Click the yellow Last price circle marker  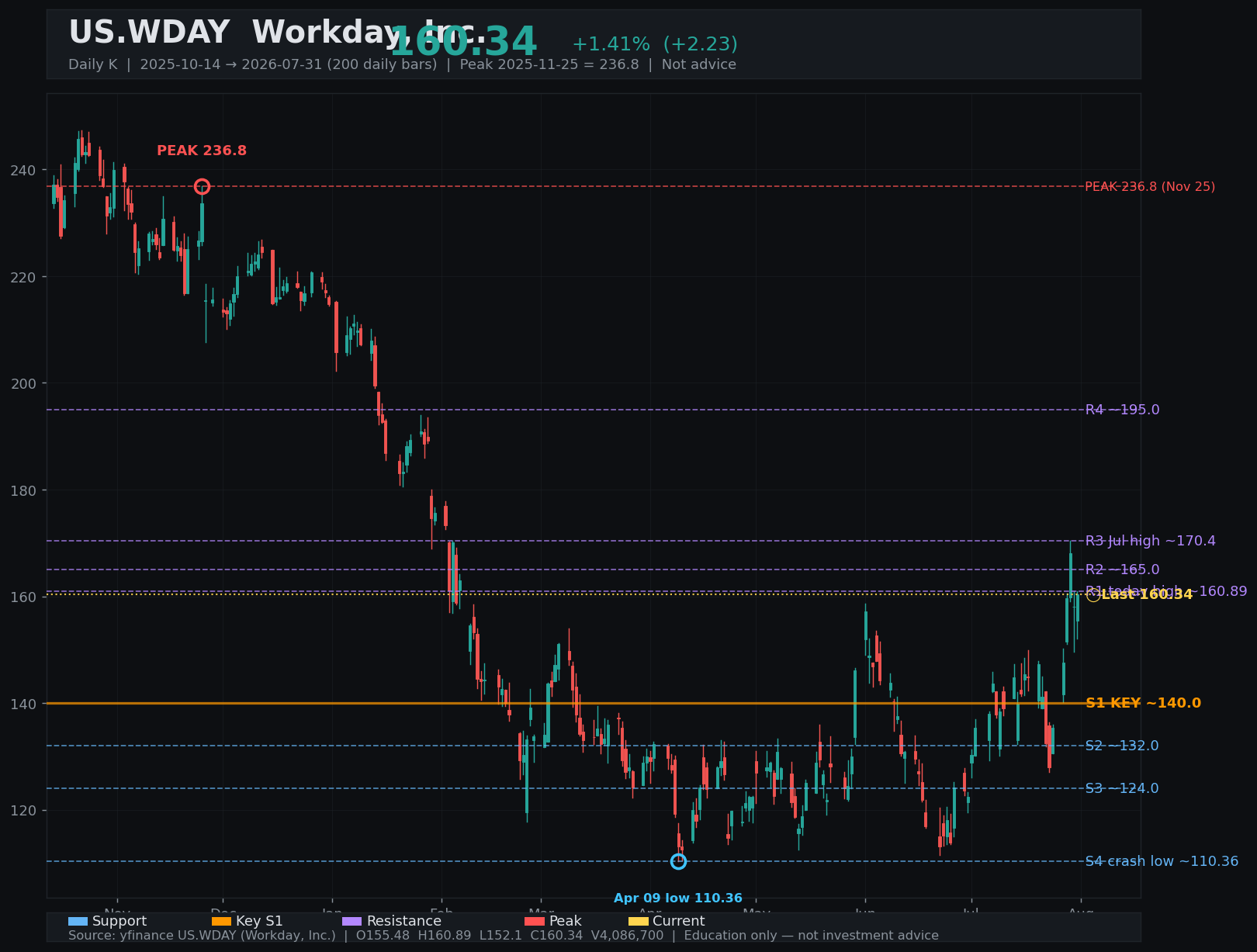coord(1093,594)
